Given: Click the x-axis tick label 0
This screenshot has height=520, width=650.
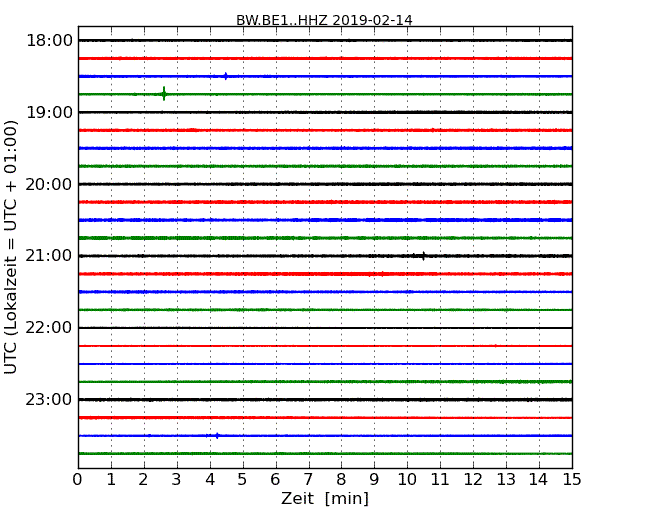Looking at the screenshot, I should 78,479.
